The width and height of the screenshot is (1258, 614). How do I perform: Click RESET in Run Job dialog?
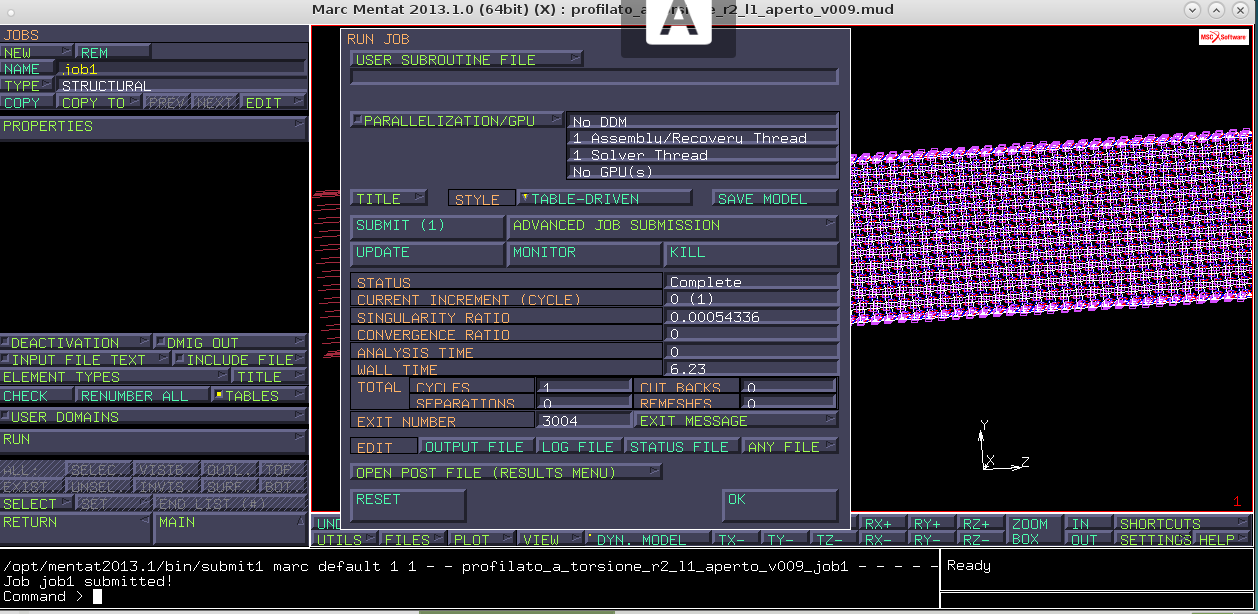[x=408, y=505]
